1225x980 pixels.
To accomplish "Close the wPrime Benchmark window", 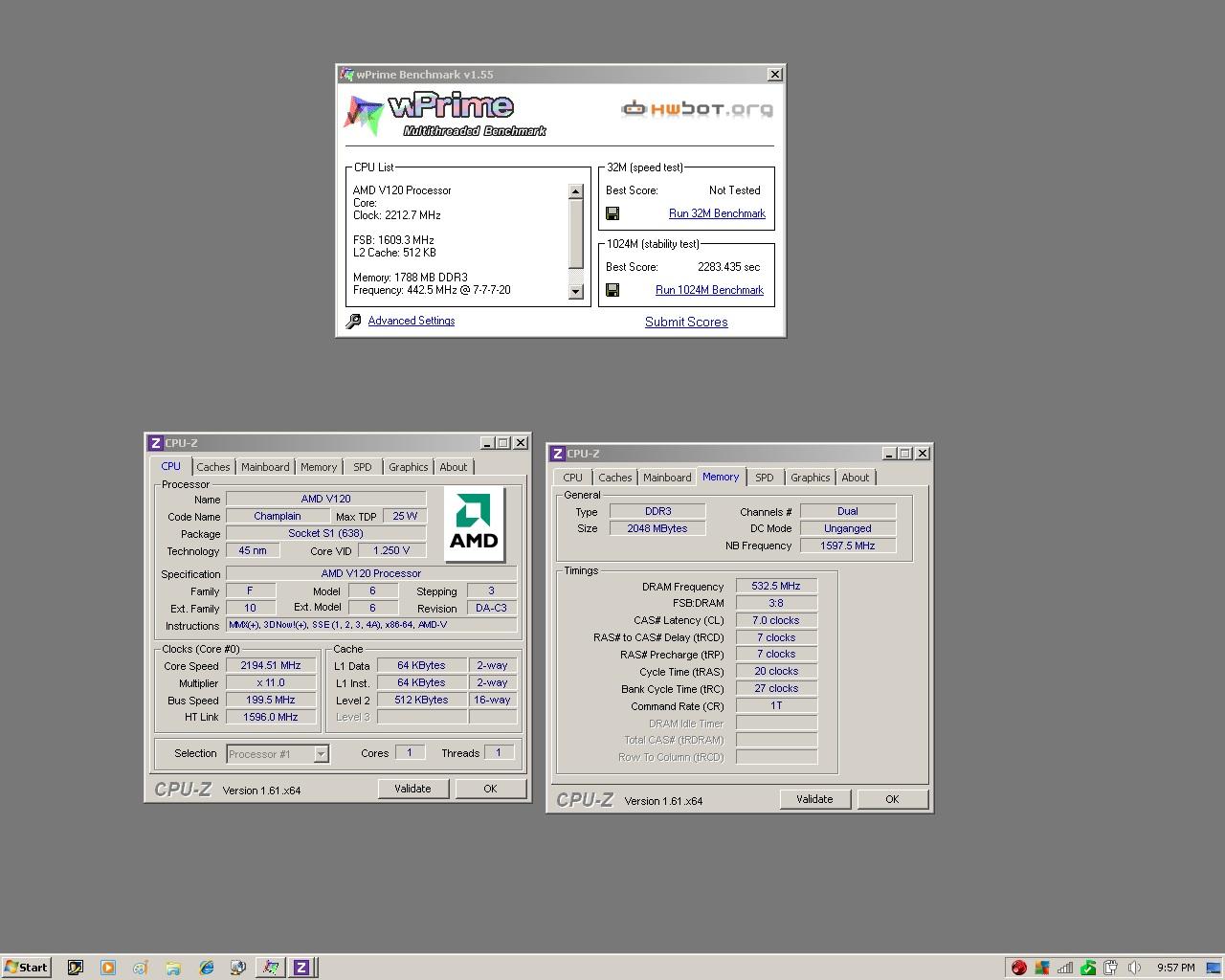I will click(775, 74).
